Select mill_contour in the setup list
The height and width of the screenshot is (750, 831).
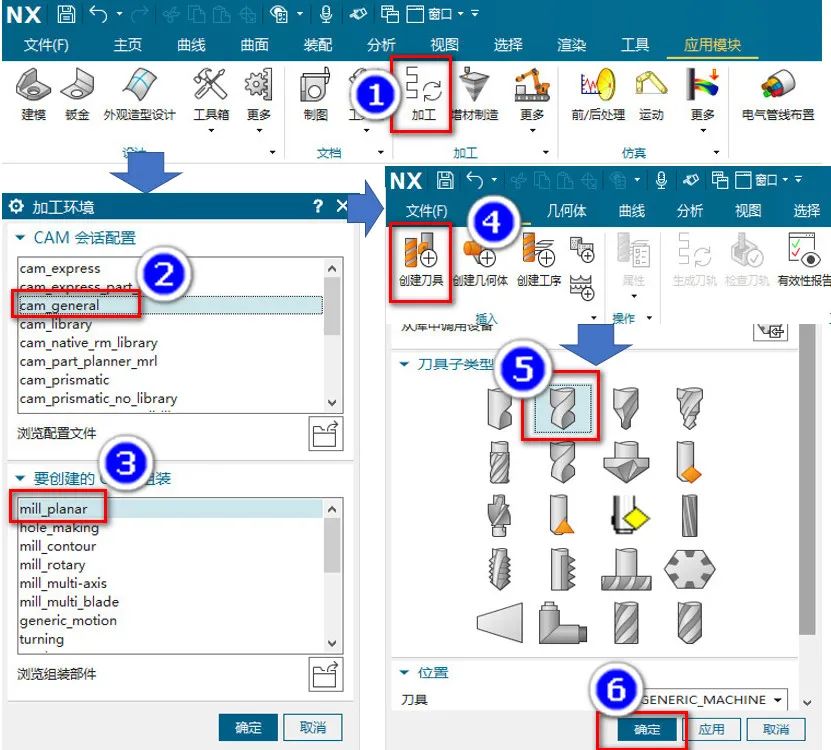[170, 546]
